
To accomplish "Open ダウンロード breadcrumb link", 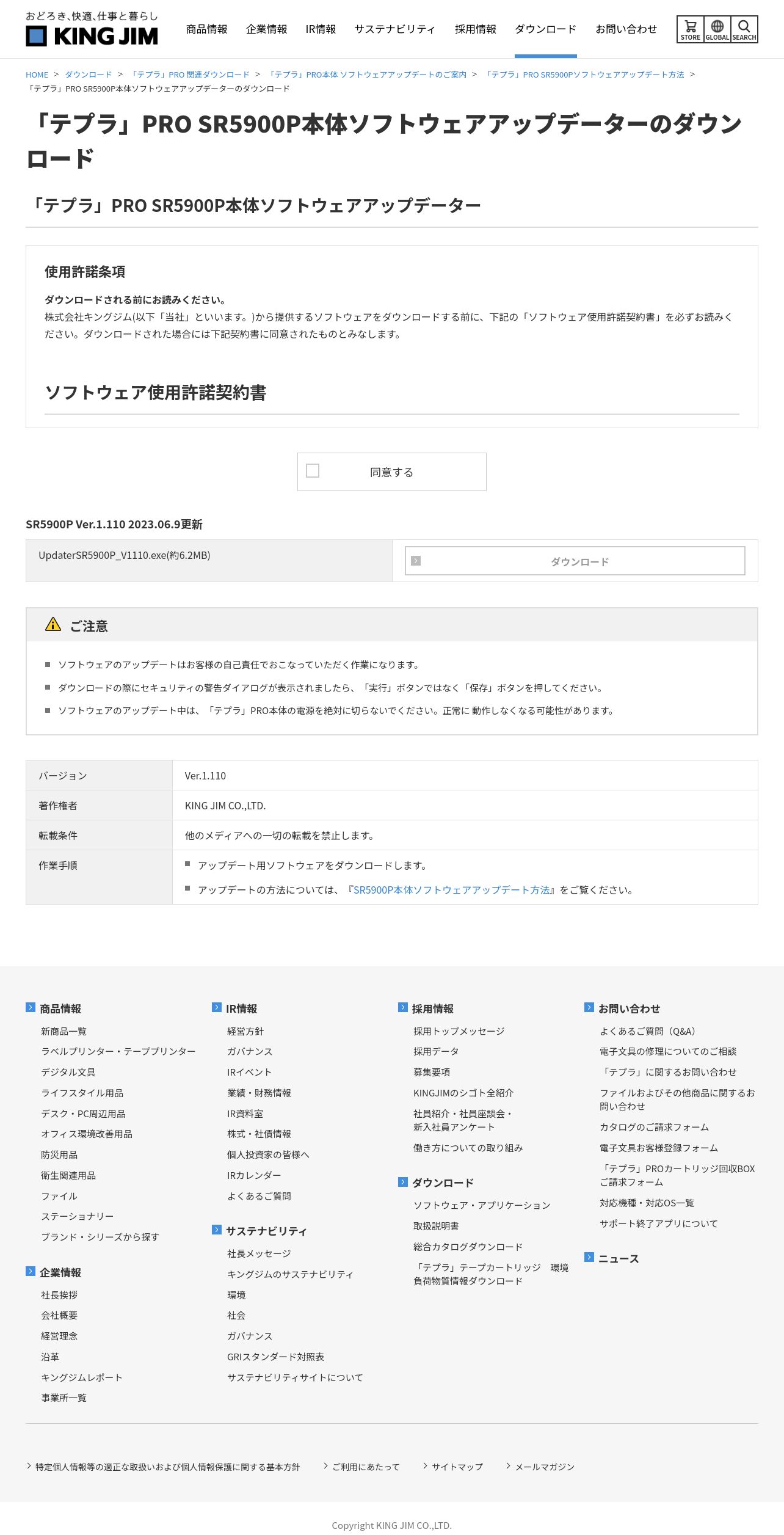I will point(89,75).
